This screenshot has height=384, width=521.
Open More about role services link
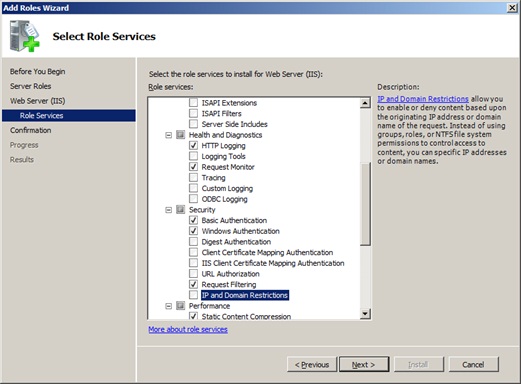tap(188, 329)
